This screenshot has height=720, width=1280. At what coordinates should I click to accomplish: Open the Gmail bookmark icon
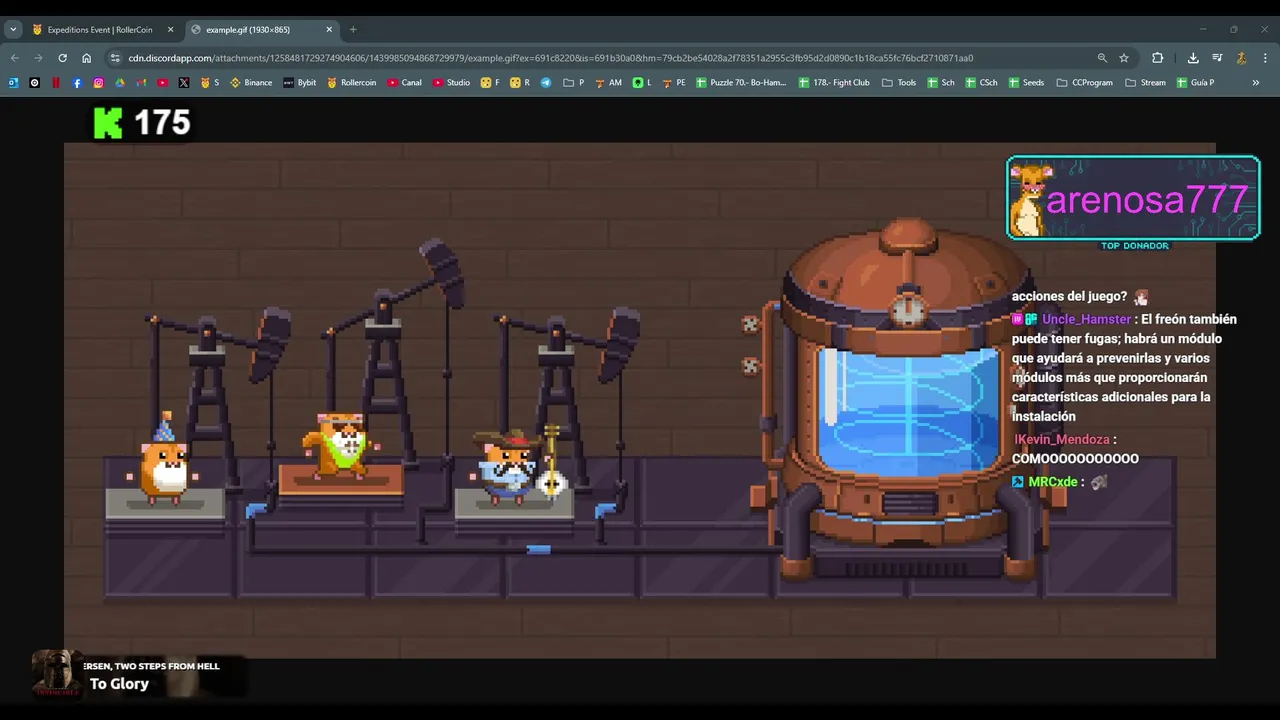click(x=141, y=83)
